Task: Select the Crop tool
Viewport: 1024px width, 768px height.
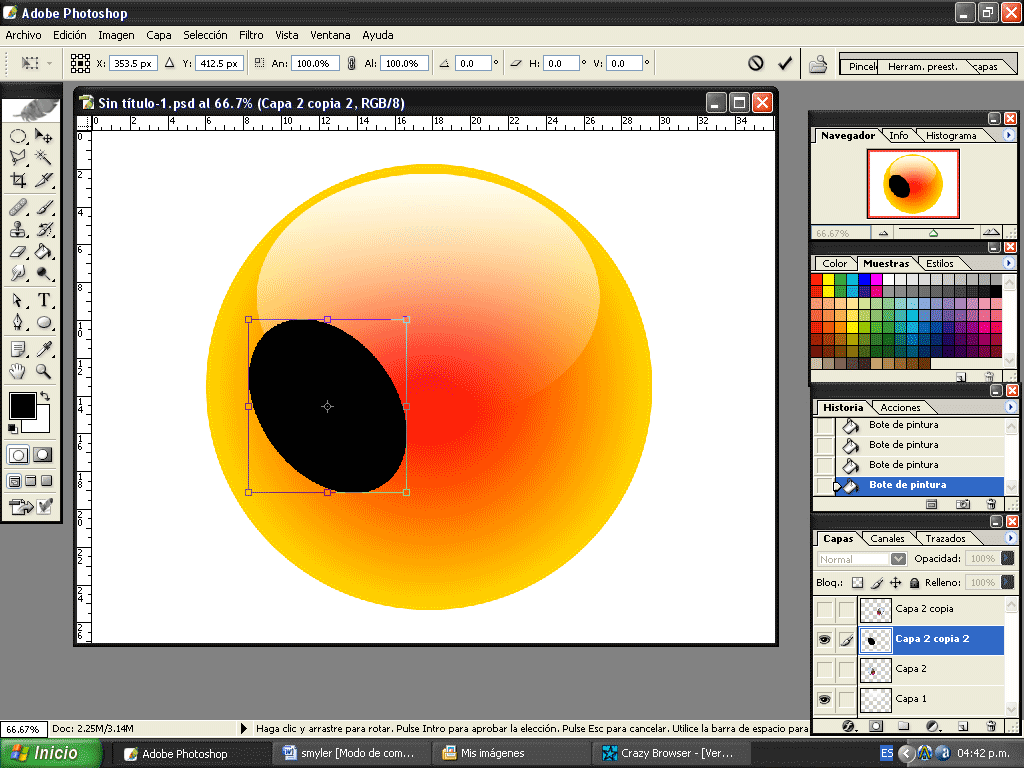Action: click(x=17, y=178)
